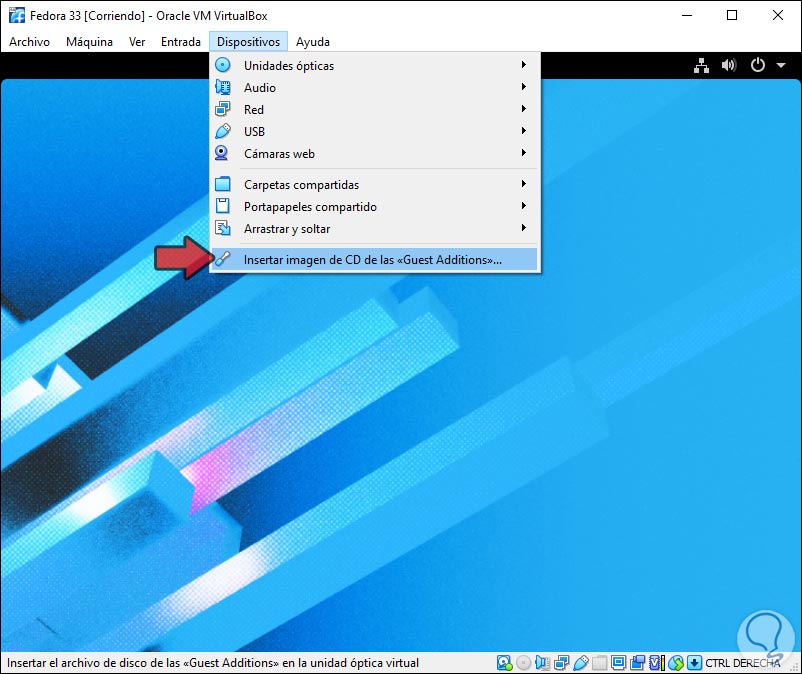Expand arrow for Red entry

(x=524, y=108)
